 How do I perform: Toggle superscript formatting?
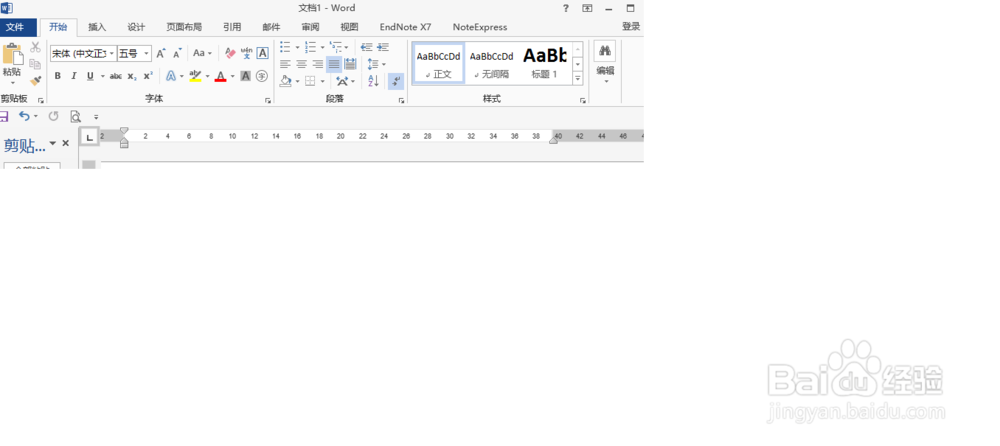[147, 76]
